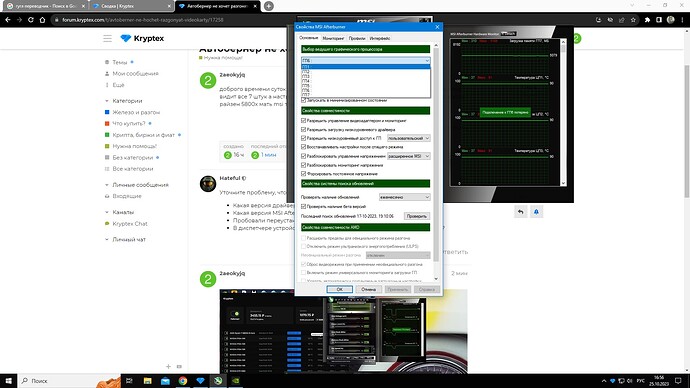Bookmark this page with the star icon
Viewport: 690px width, 388px height.
pyautogui.click(x=633, y=20)
